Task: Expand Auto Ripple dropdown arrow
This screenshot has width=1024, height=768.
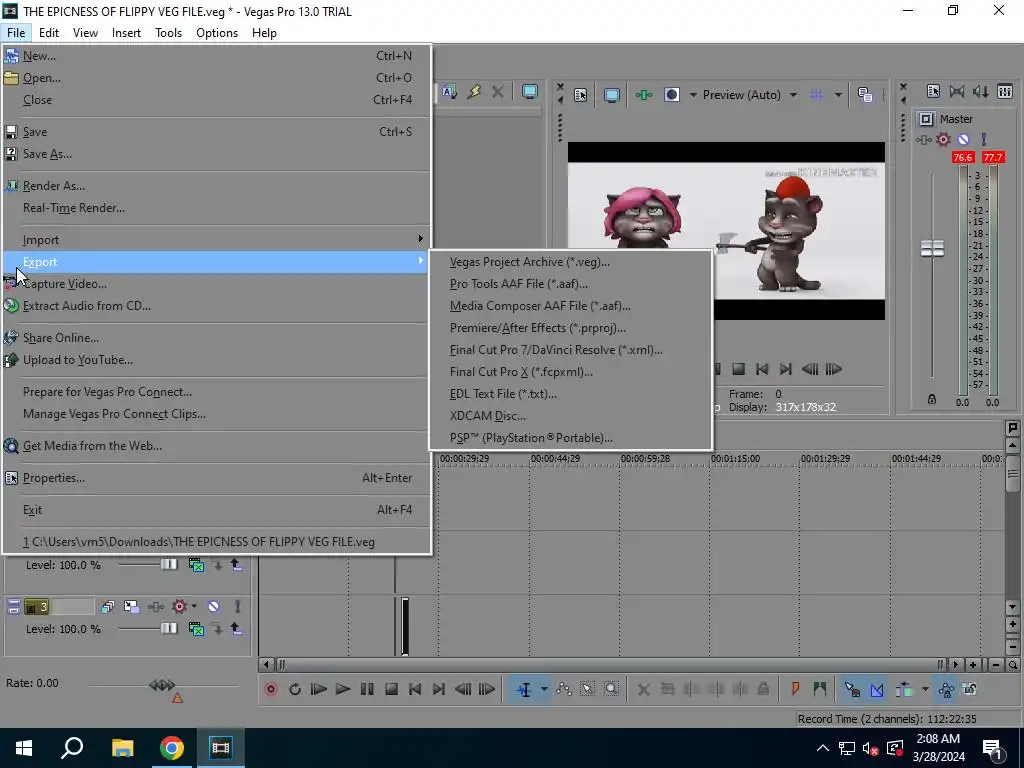Action: click(x=925, y=689)
